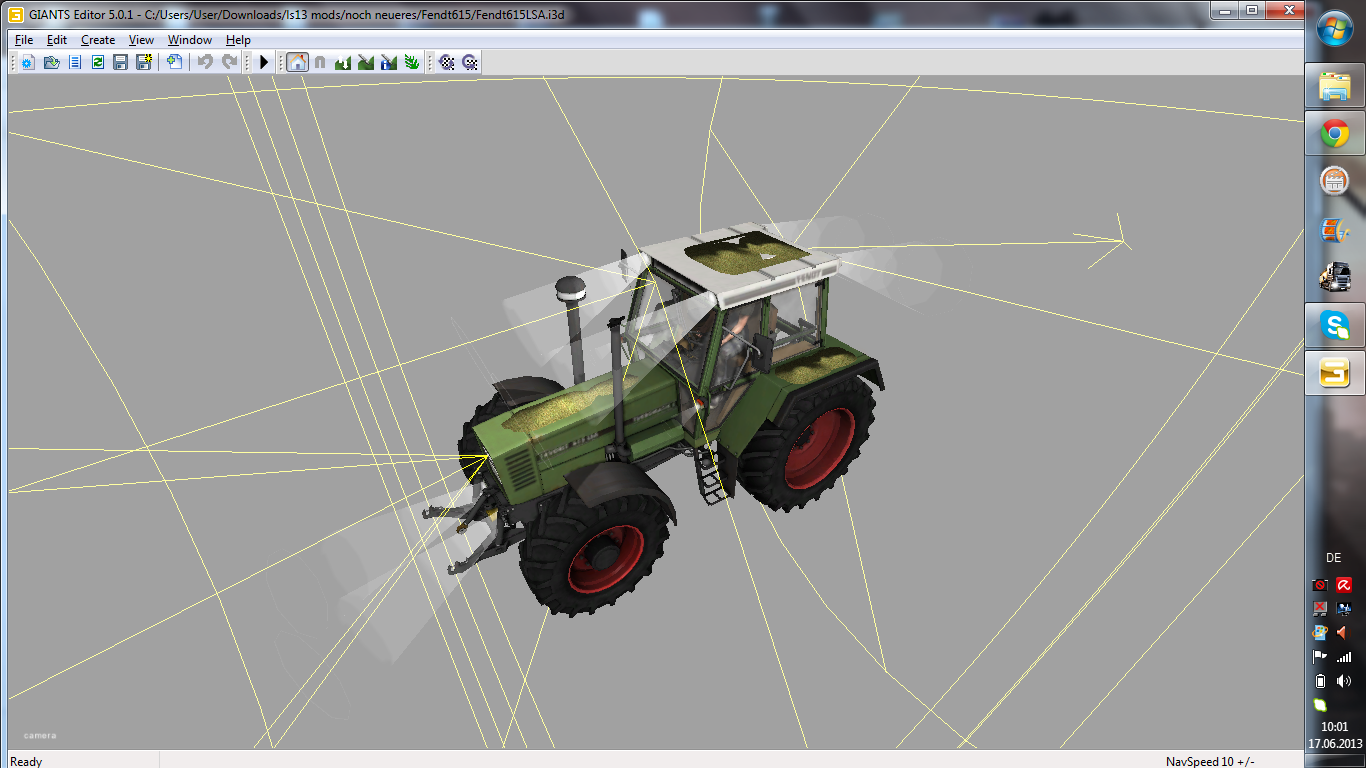Open the clapperboard app in the taskbar
Screen dimensions: 1366x768
coord(1335,181)
